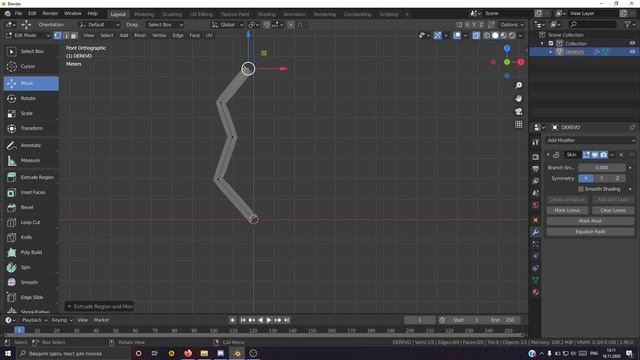Hide DEREVO object in outliner
Screen dimensions: 640x360
pyautogui.click(x=632, y=52)
